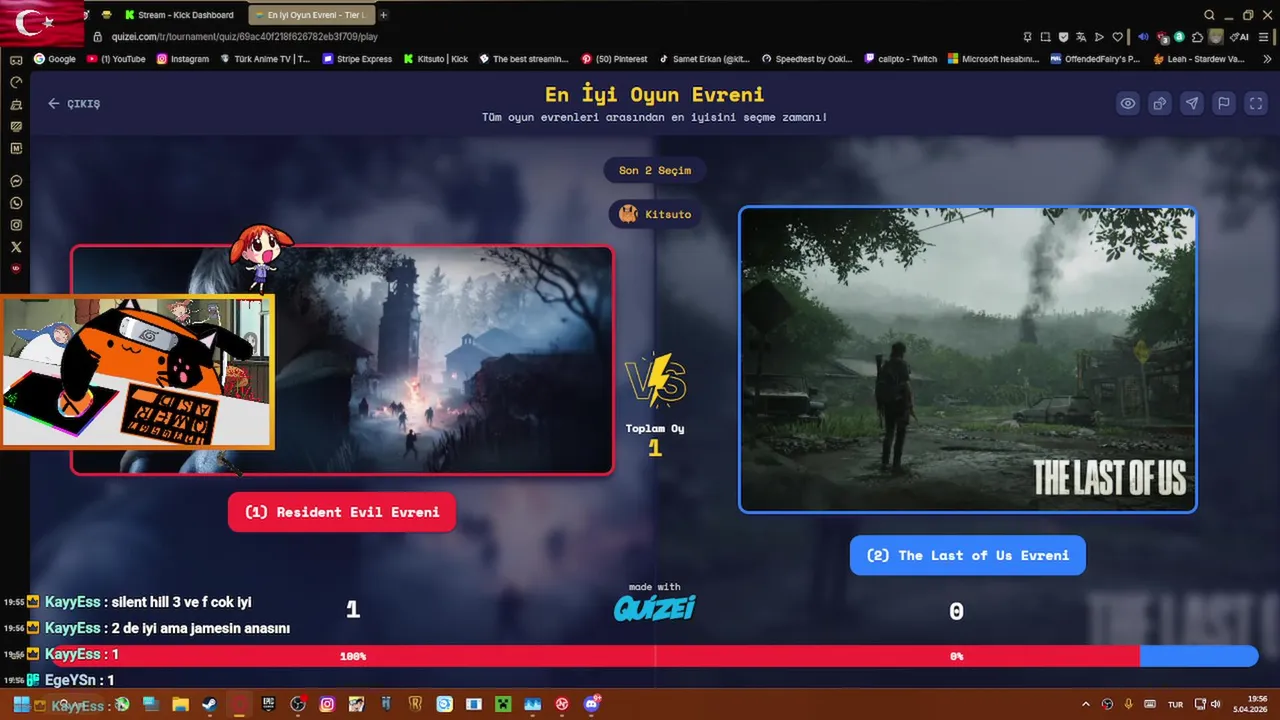Open a new browser tab
This screenshot has height=720, width=1280.
point(384,15)
